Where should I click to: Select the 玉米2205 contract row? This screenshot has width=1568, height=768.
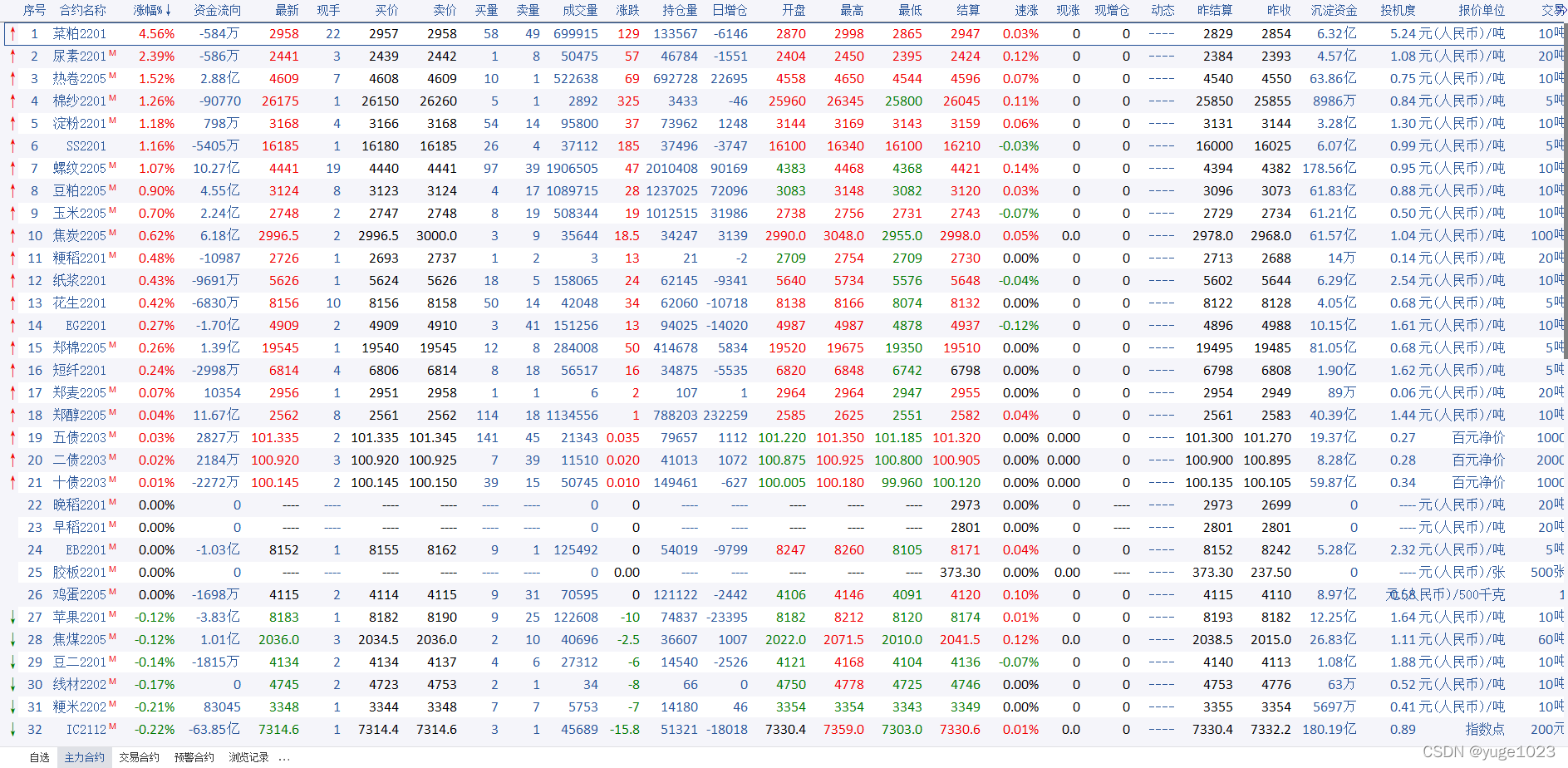click(x=784, y=214)
